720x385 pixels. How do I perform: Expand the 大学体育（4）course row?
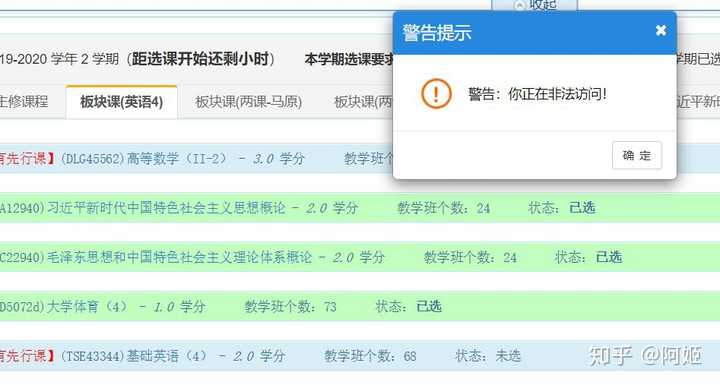tap(360, 306)
